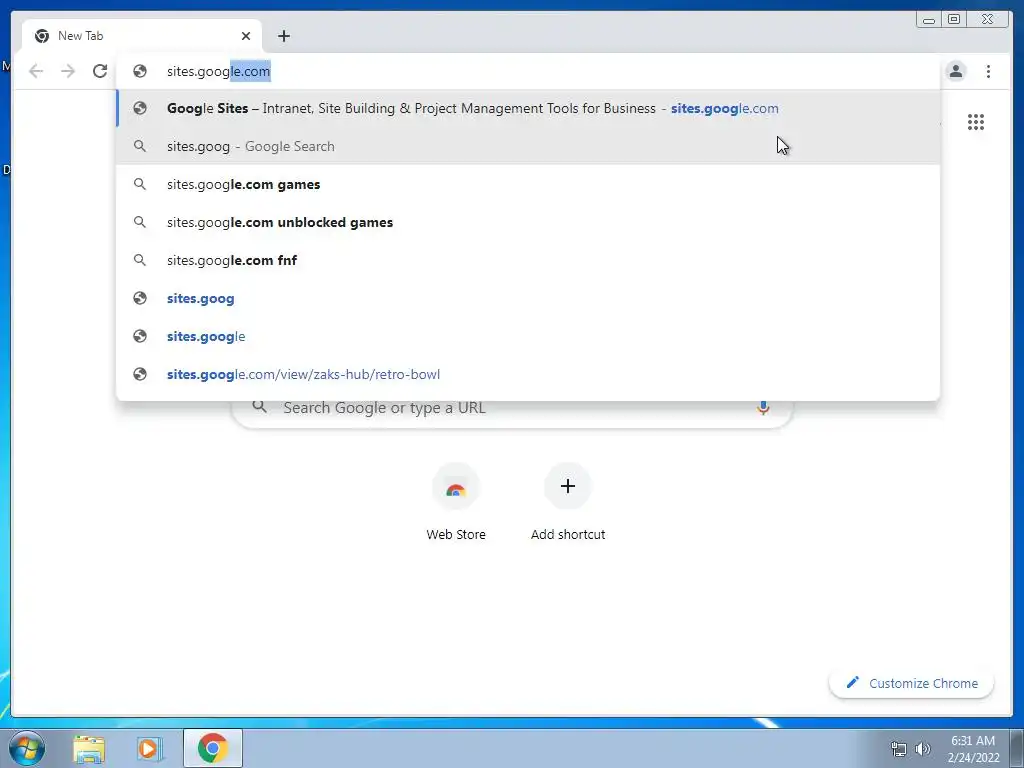Close the New Tab tab
Screen dimensions: 1024x768
pos(246,36)
